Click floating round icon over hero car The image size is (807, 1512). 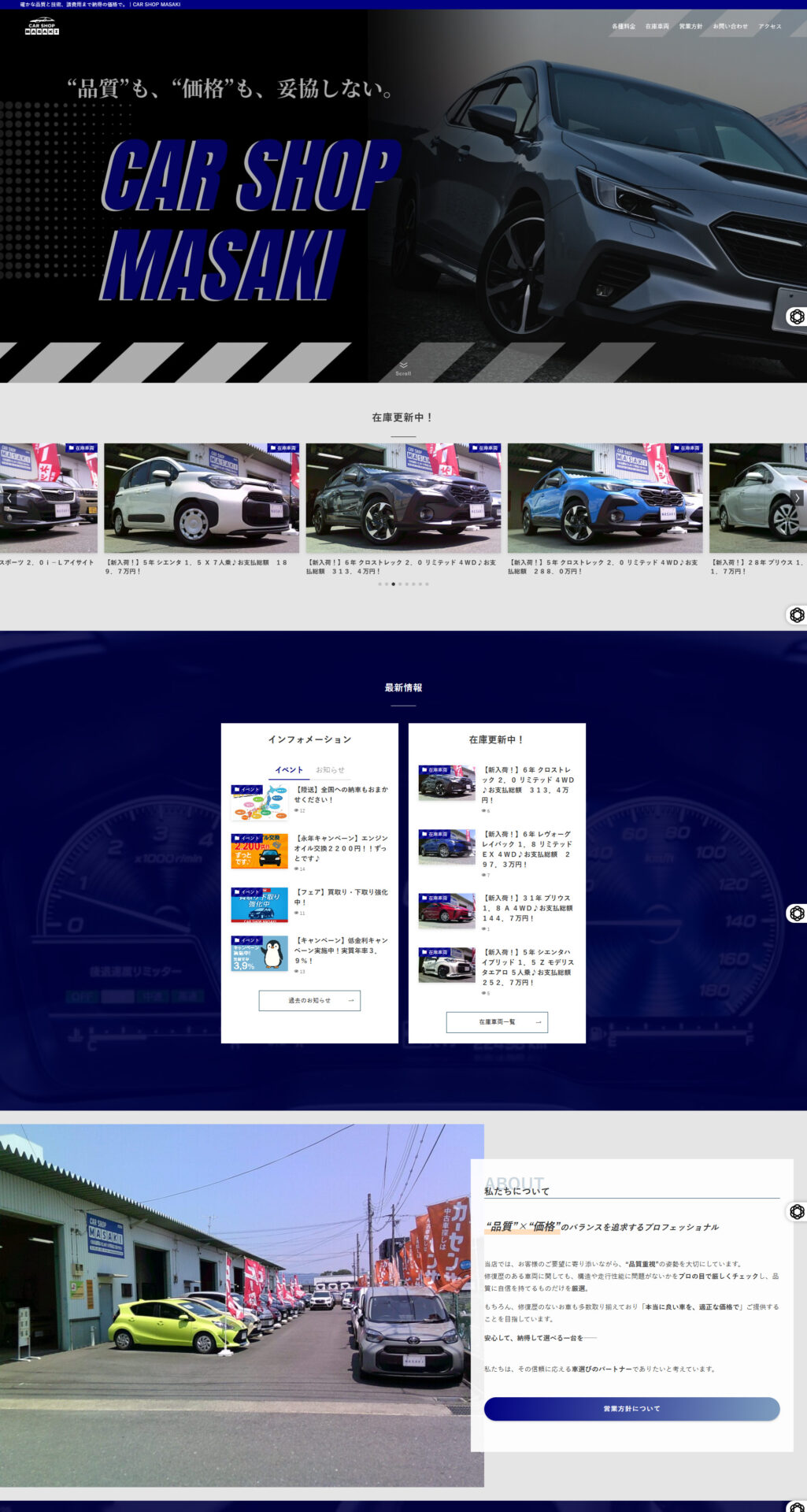coord(797,317)
